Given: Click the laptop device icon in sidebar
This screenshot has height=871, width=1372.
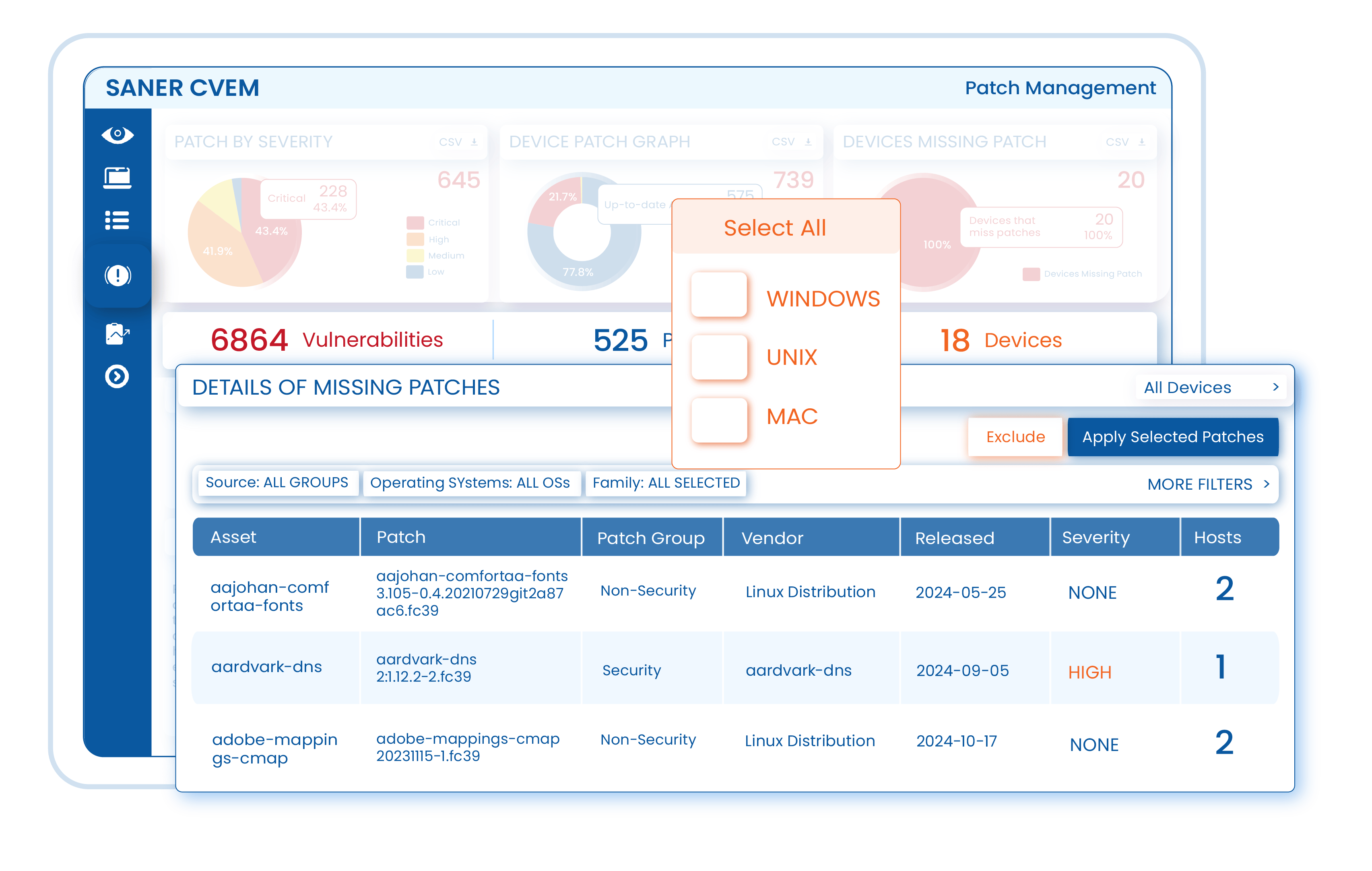Looking at the screenshot, I should pyautogui.click(x=118, y=177).
